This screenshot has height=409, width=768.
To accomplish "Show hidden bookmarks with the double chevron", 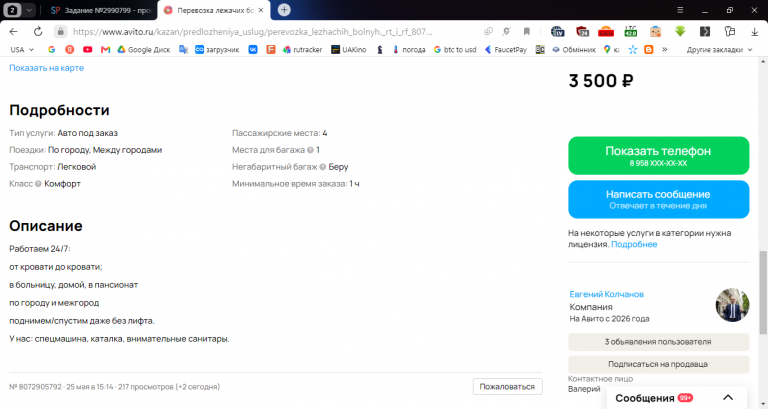I will [665, 49].
